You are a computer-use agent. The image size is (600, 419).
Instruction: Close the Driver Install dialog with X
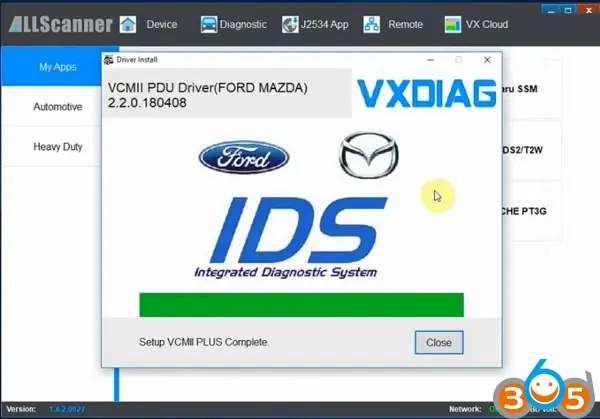[487, 60]
